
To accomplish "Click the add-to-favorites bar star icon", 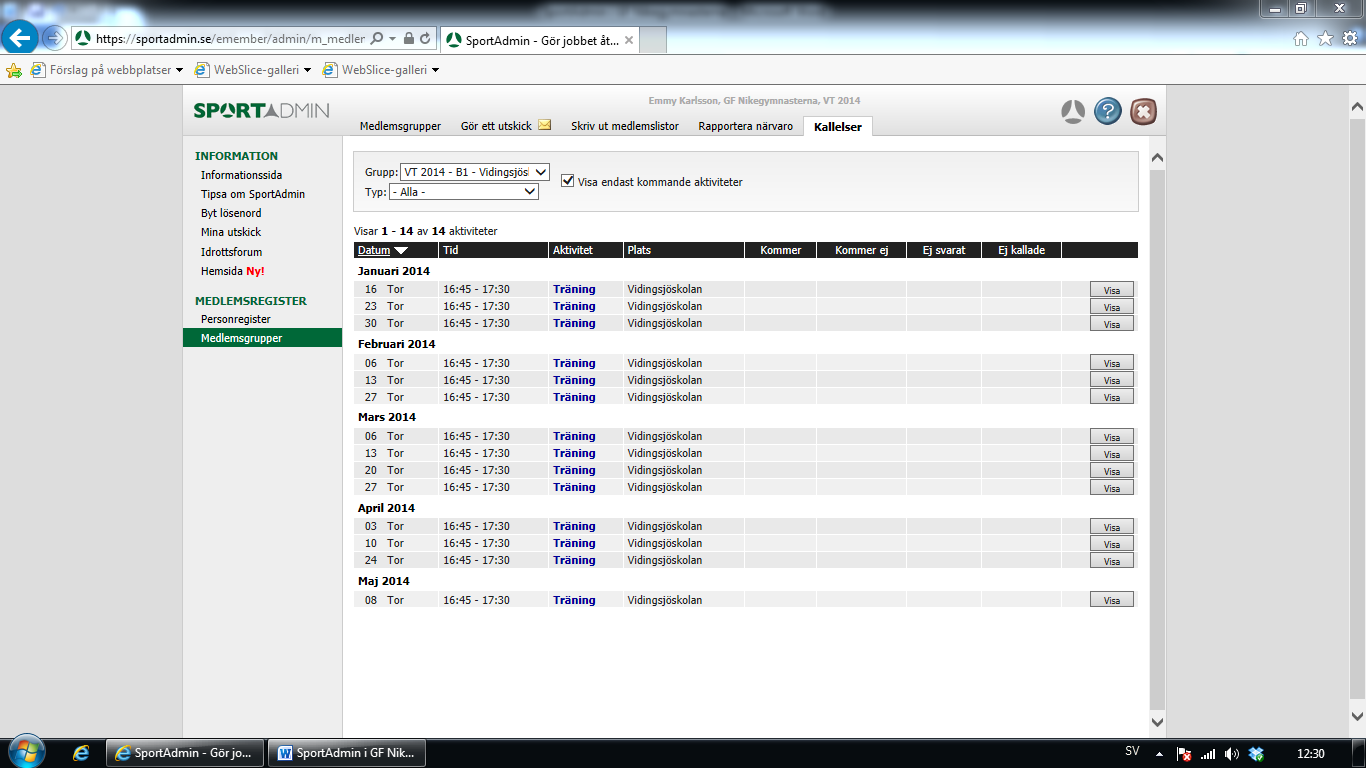I will tap(14, 70).
